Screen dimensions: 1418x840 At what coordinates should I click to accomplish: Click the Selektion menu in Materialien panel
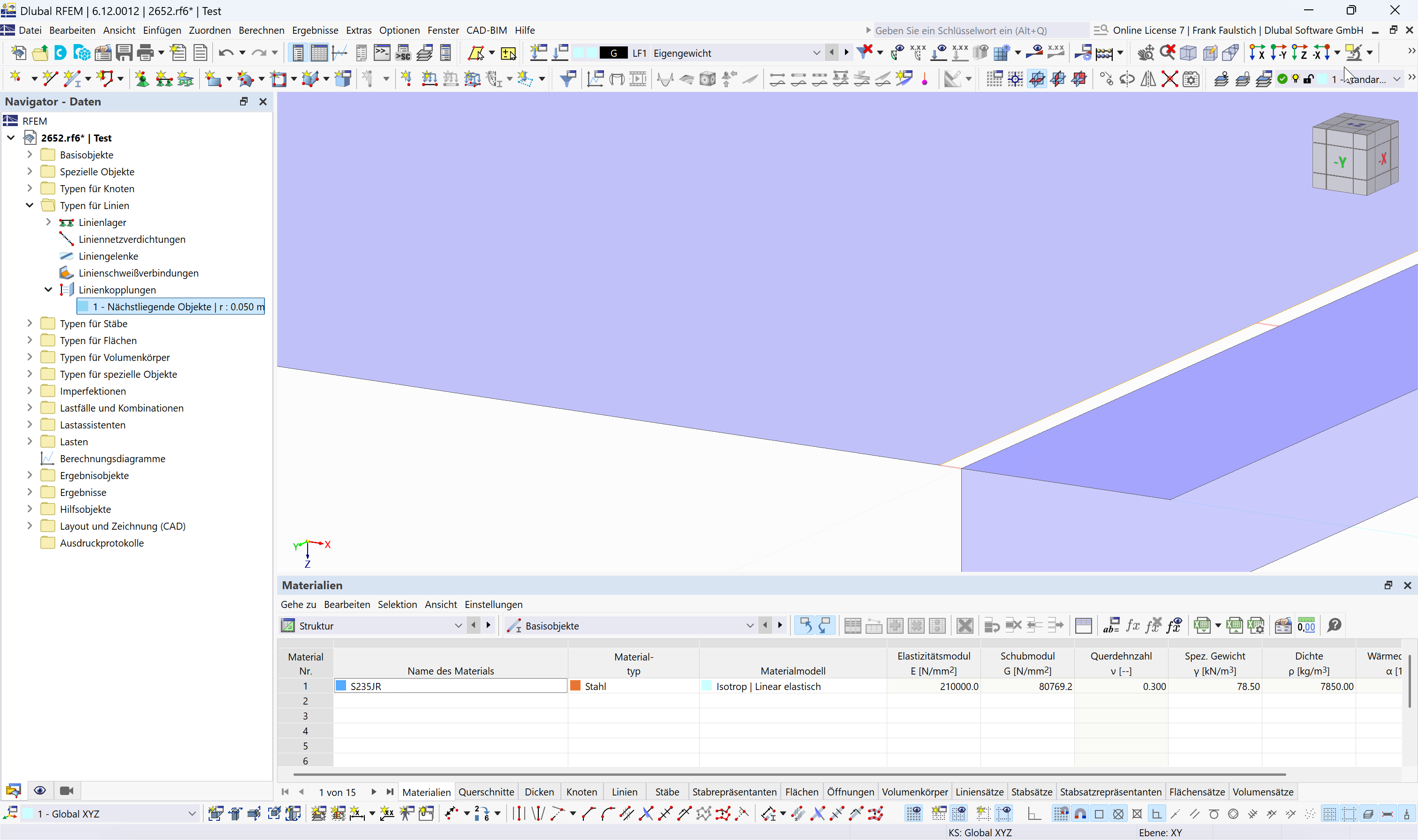click(397, 605)
